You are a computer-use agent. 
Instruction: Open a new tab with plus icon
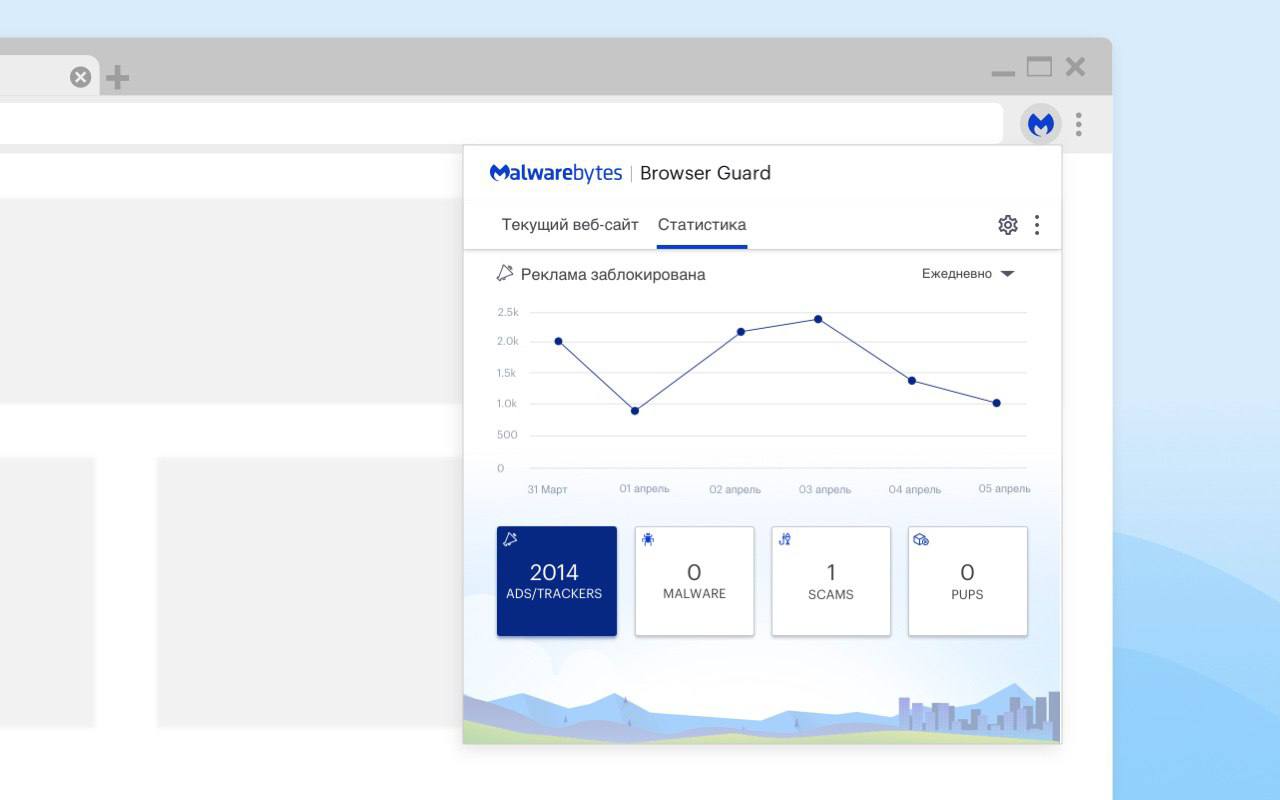[x=117, y=77]
